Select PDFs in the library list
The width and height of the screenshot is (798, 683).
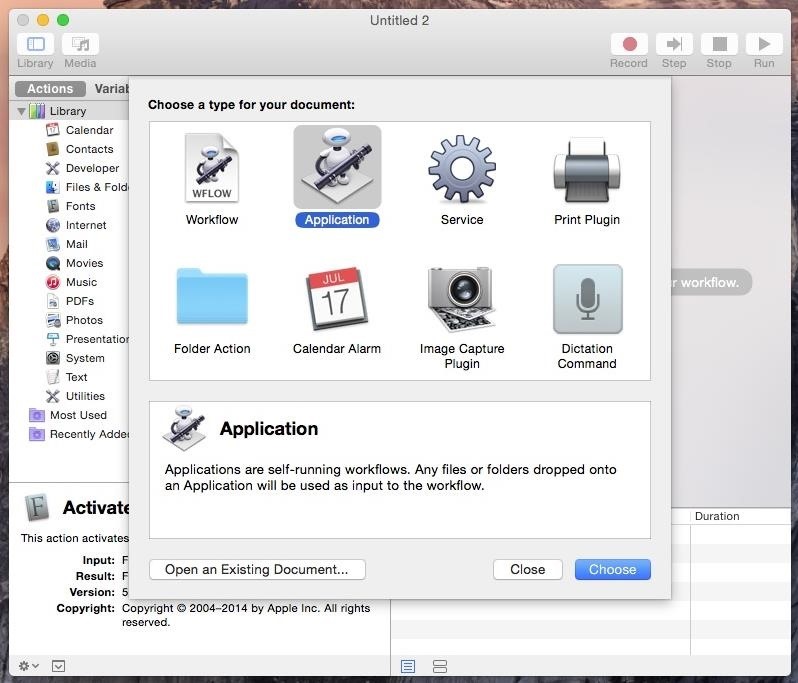[x=70, y=301]
